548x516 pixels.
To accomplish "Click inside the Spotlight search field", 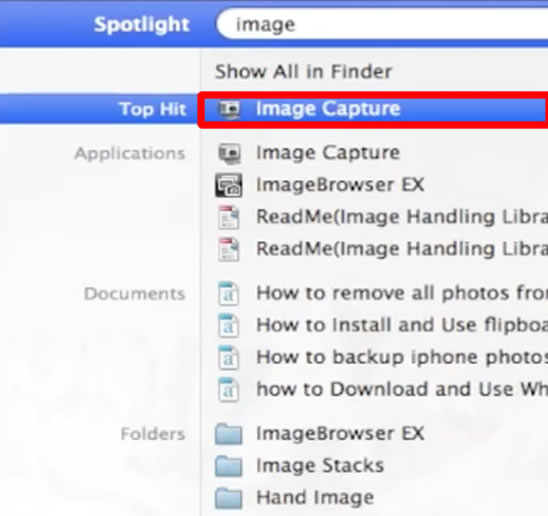I will point(382,24).
